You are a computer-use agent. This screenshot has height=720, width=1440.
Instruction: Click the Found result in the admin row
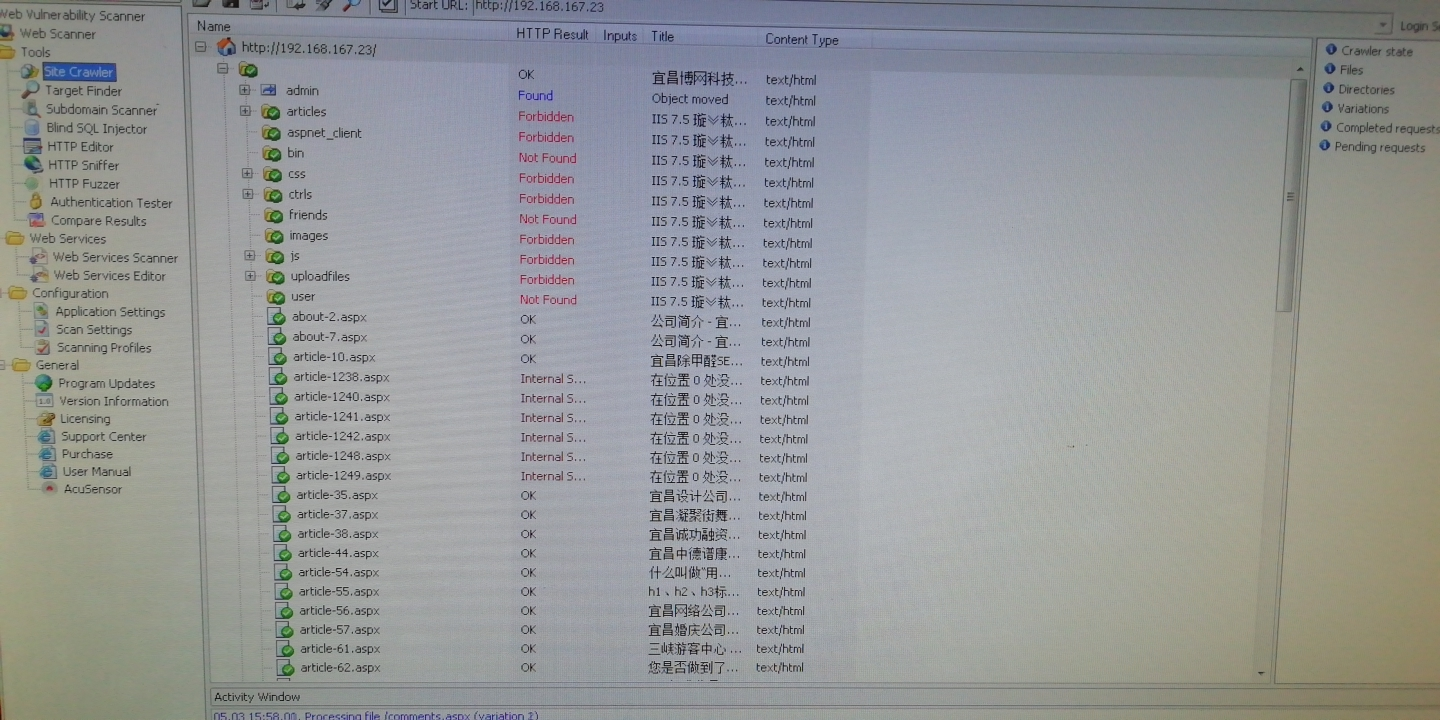535,95
